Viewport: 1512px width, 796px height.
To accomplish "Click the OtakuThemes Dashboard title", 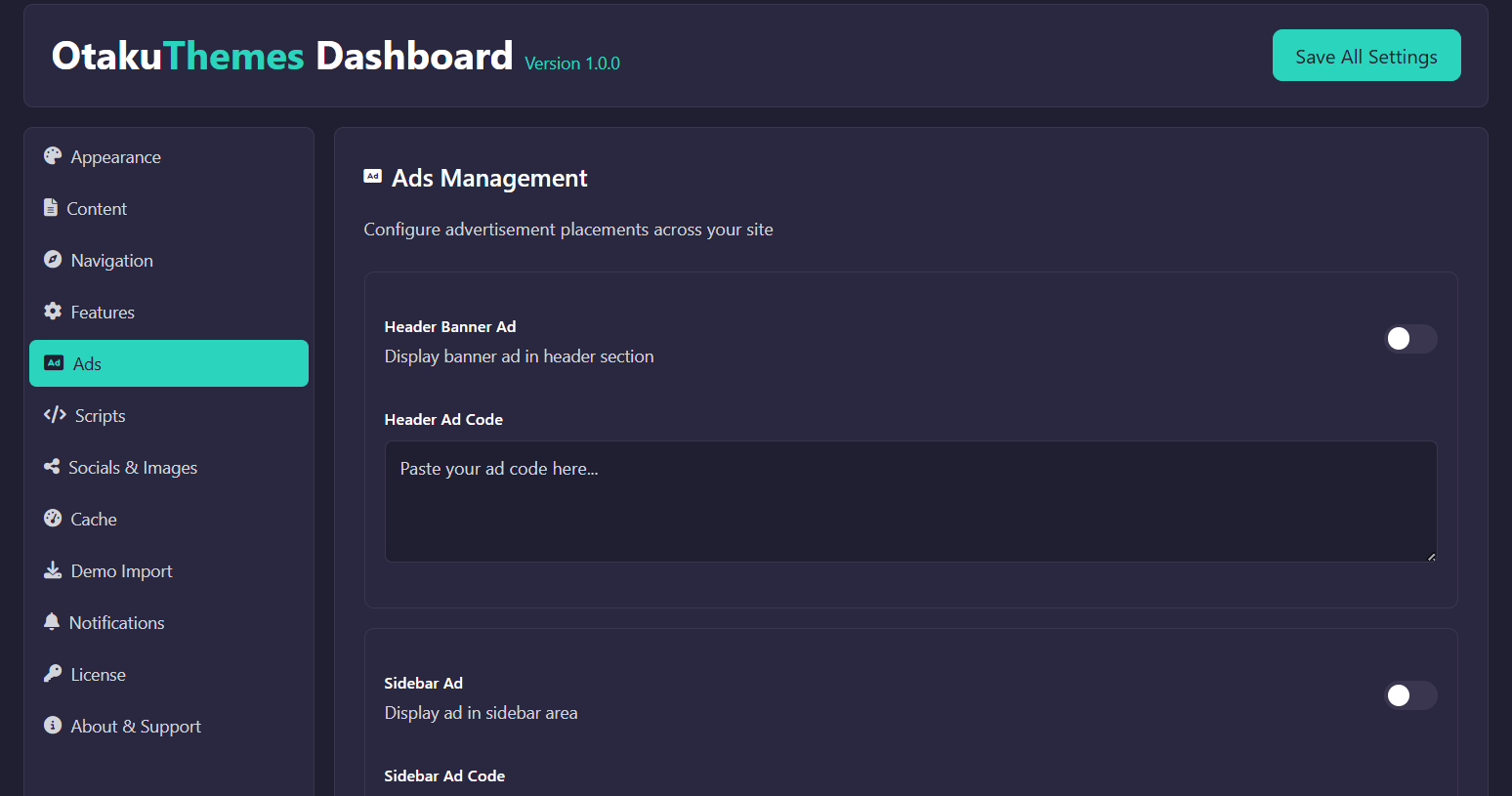I will tap(282, 55).
